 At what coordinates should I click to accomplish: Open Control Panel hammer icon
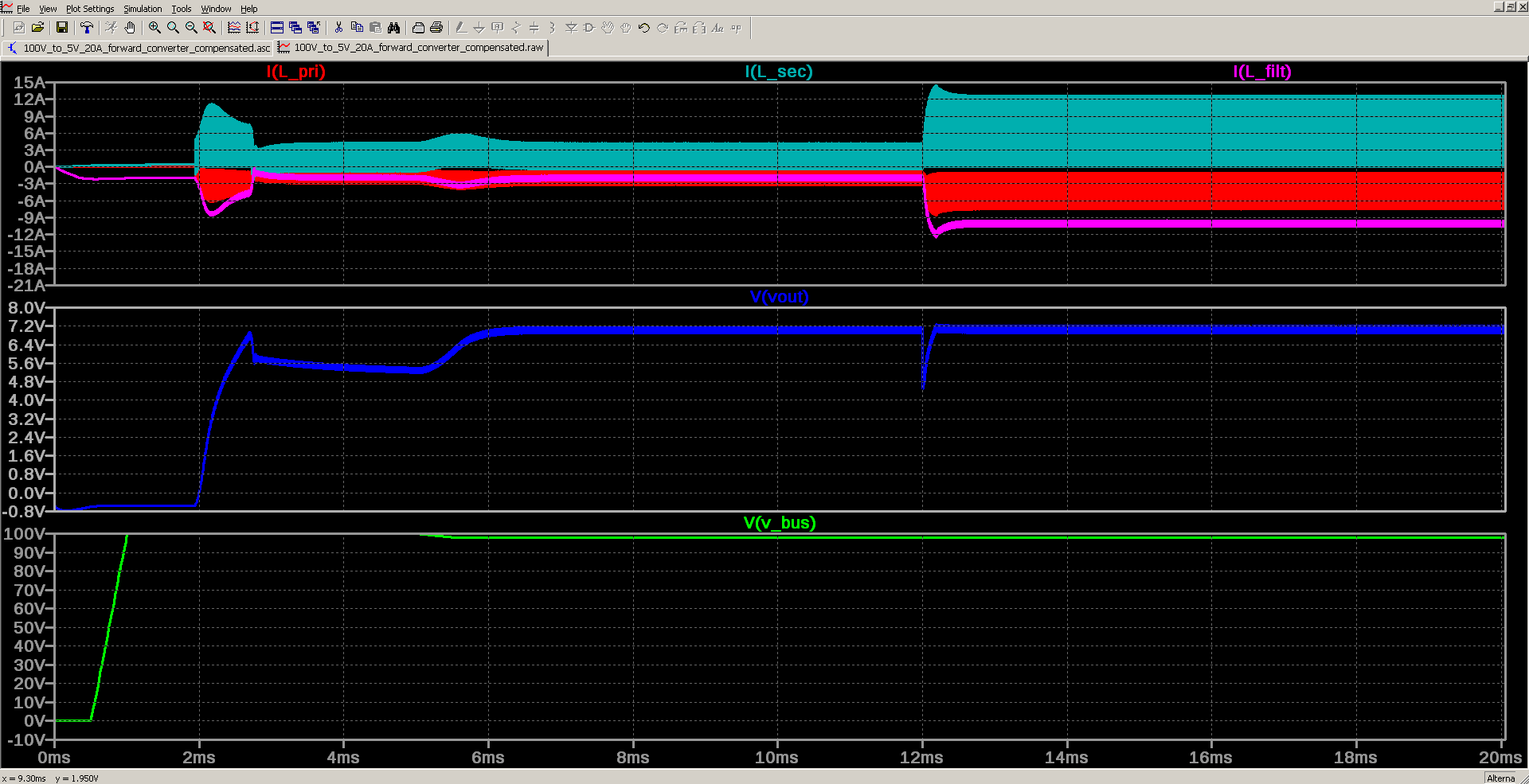pos(86,28)
